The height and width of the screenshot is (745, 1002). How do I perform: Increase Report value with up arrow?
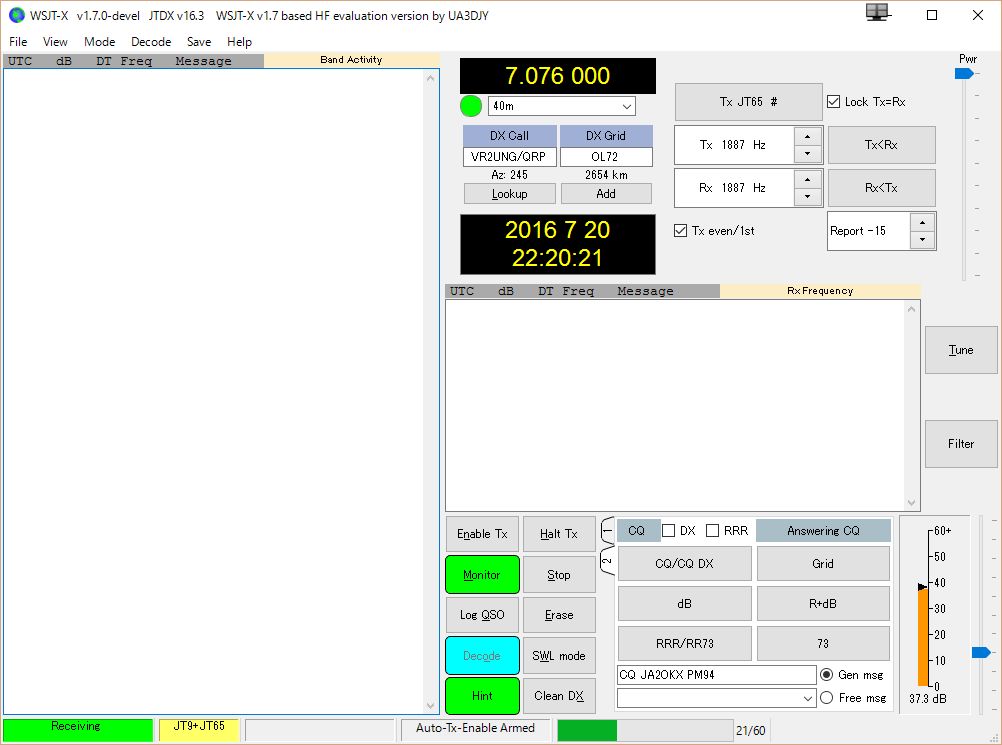click(922, 222)
